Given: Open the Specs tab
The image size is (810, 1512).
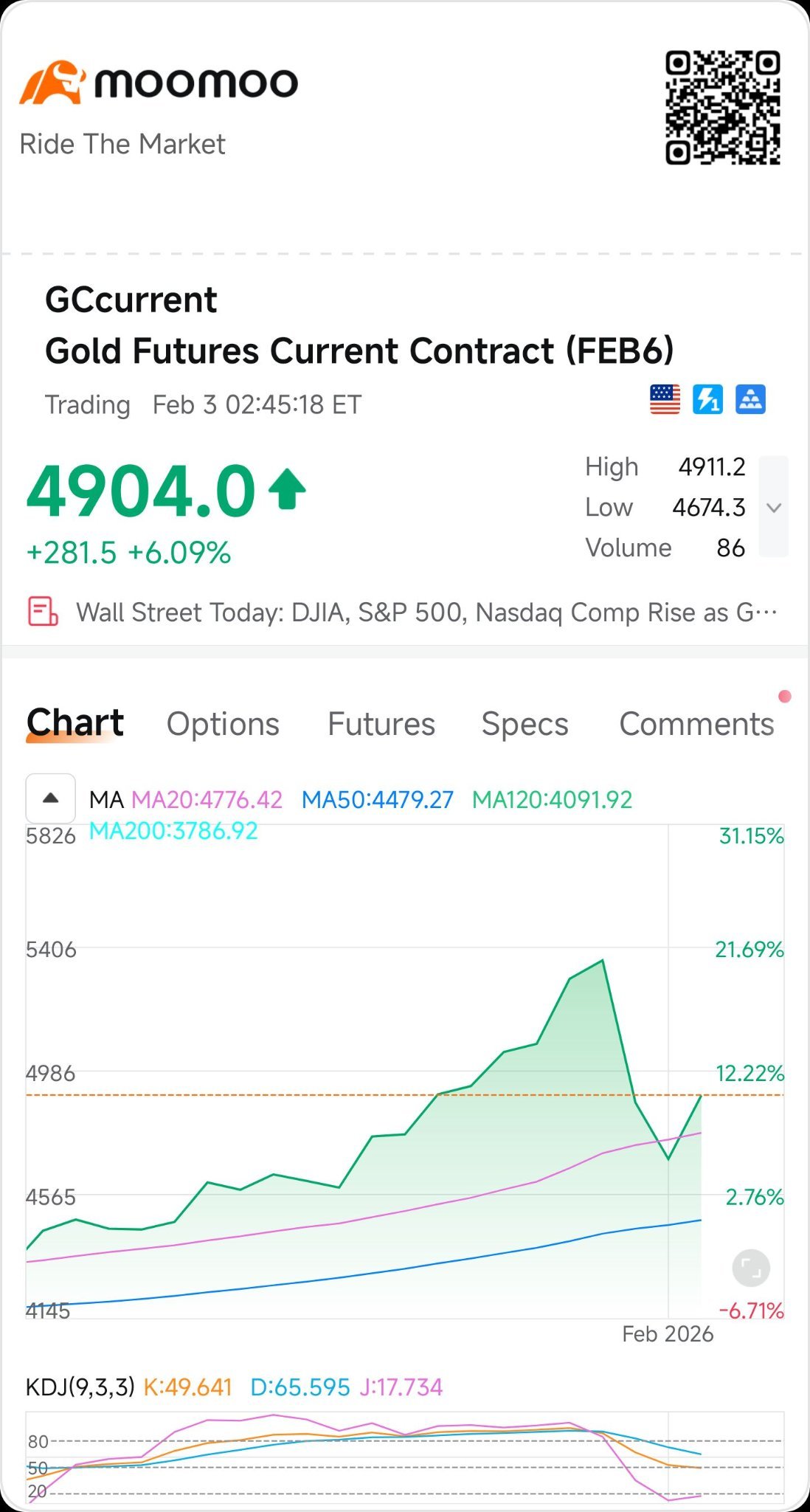Looking at the screenshot, I should click(525, 724).
